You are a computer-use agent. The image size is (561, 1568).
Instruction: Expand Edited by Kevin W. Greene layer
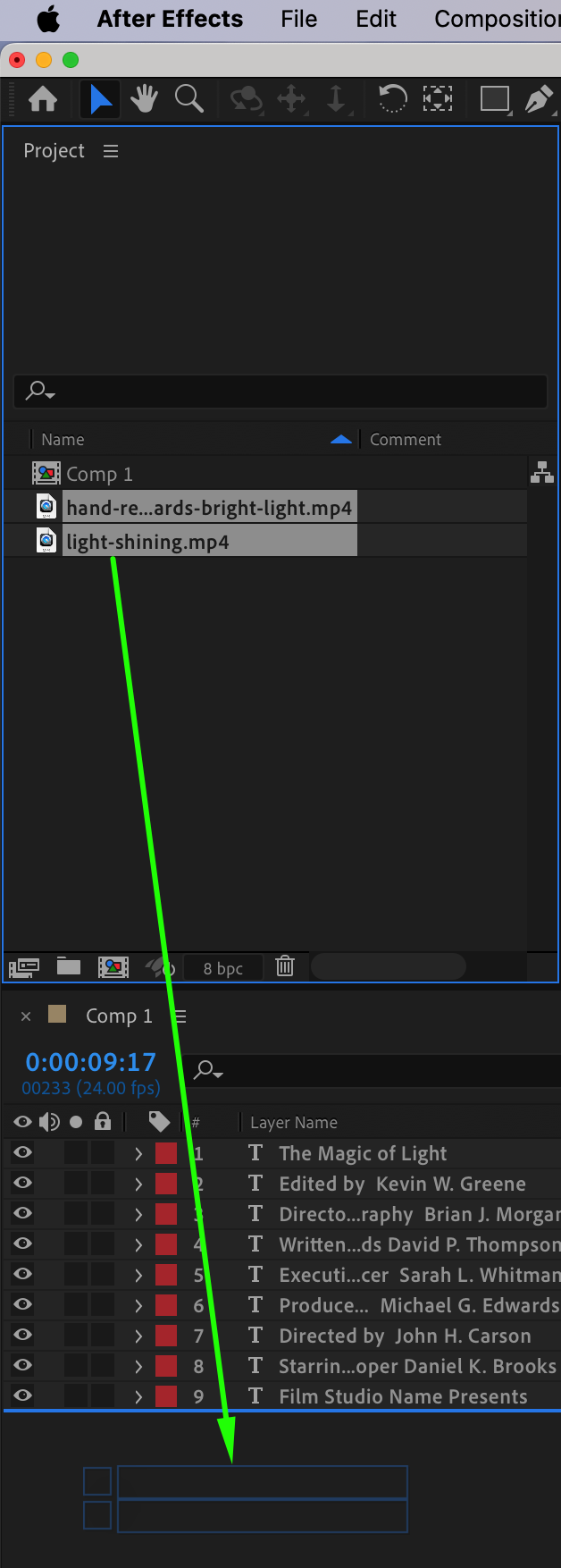pyautogui.click(x=138, y=1184)
